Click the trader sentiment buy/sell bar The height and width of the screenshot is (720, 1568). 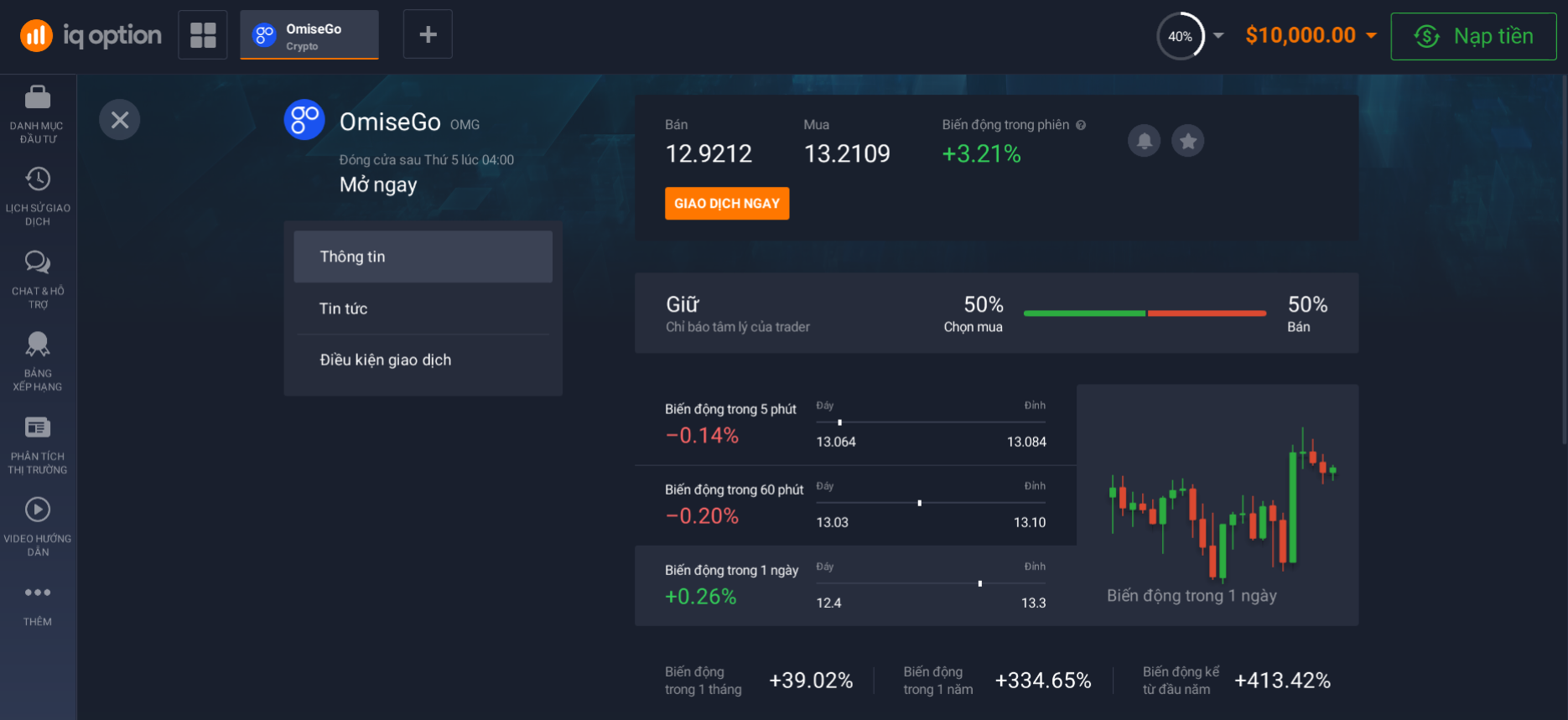pyautogui.click(x=1145, y=313)
